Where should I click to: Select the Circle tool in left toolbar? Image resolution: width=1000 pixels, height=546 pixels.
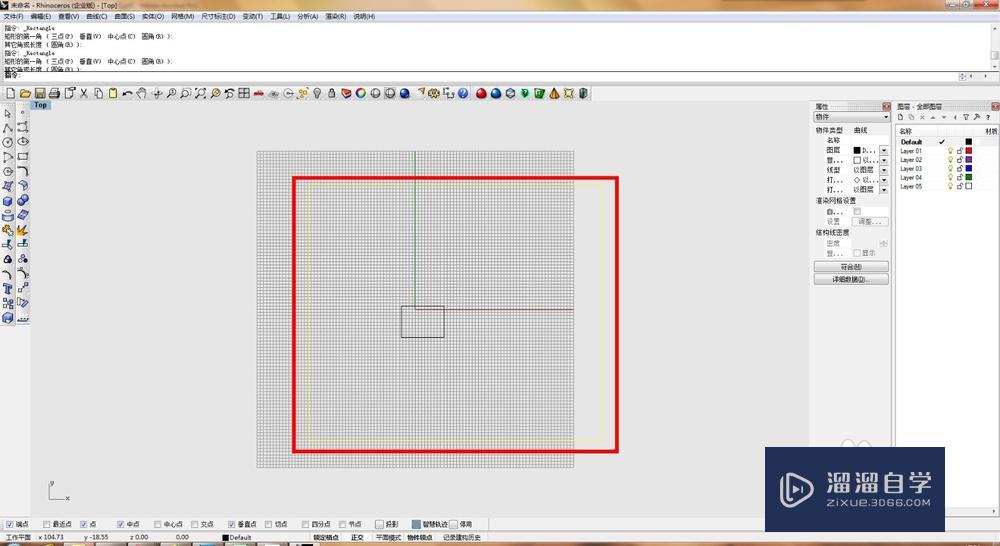8,142
